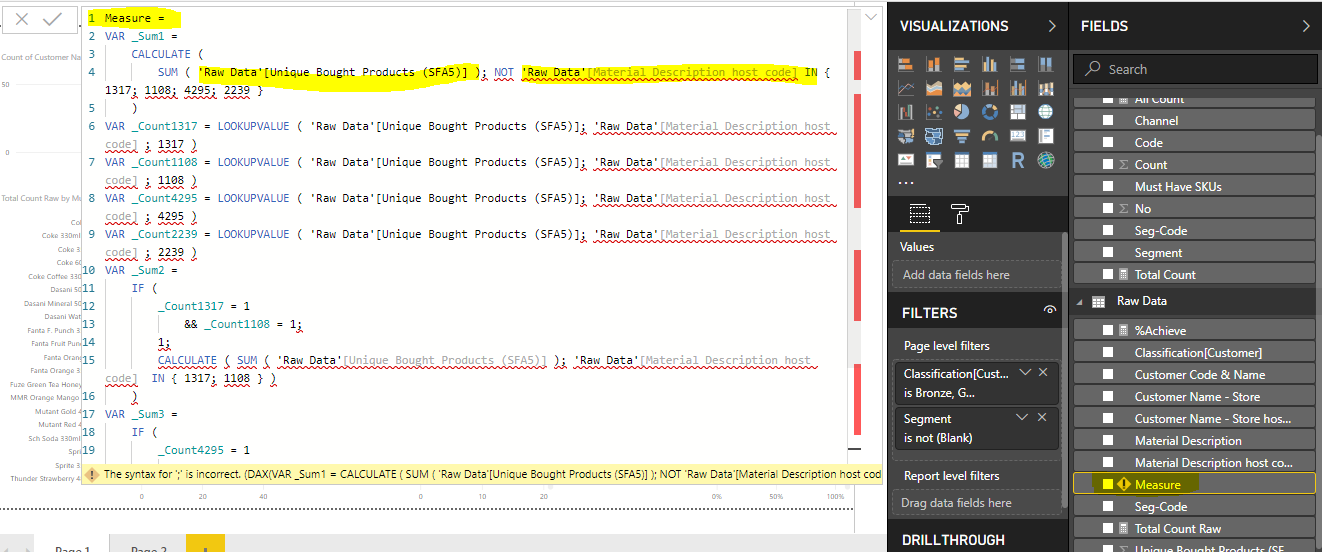Tick the Channel field checkbox

pyautogui.click(x=1107, y=120)
